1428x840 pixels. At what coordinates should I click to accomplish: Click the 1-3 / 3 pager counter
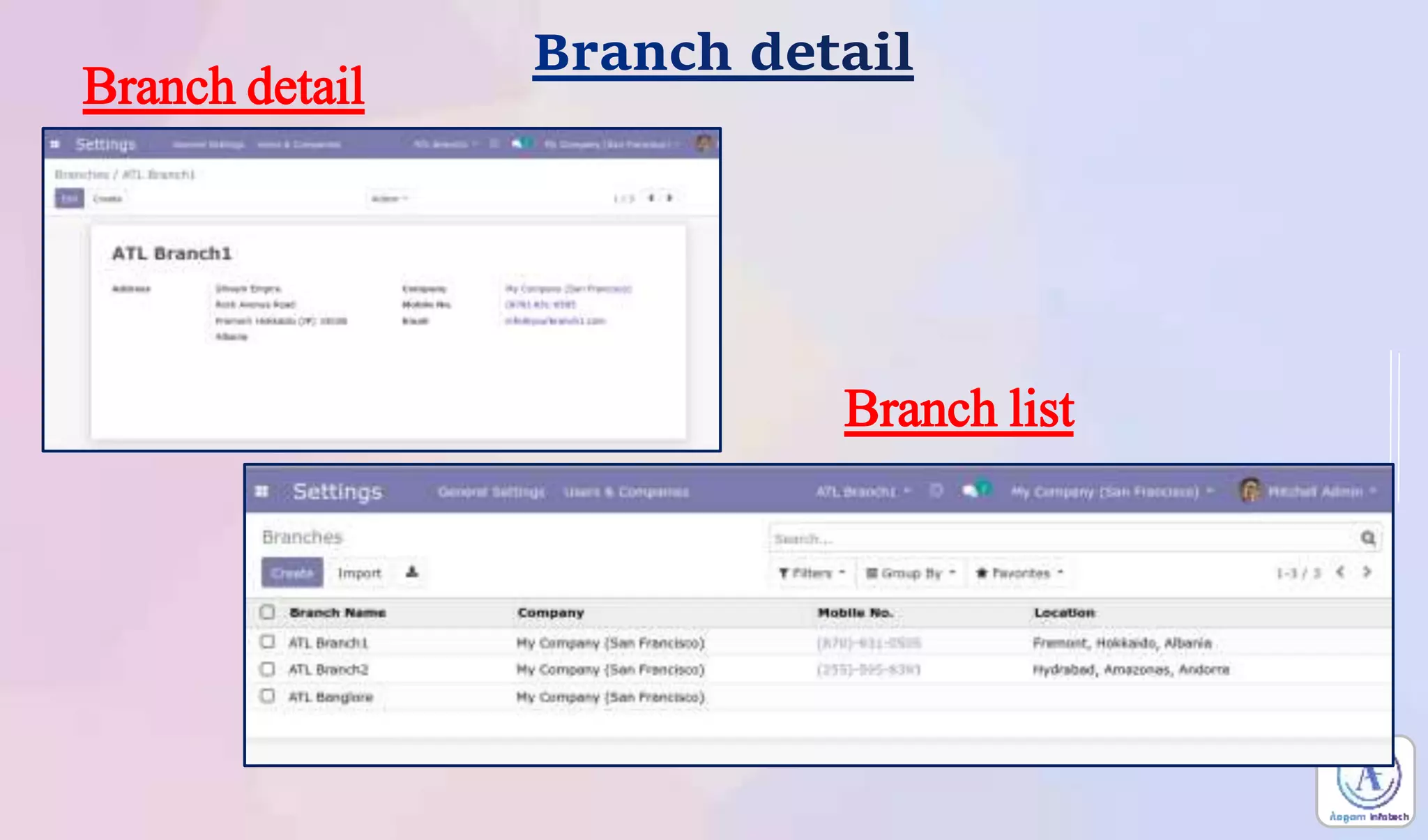(1298, 573)
